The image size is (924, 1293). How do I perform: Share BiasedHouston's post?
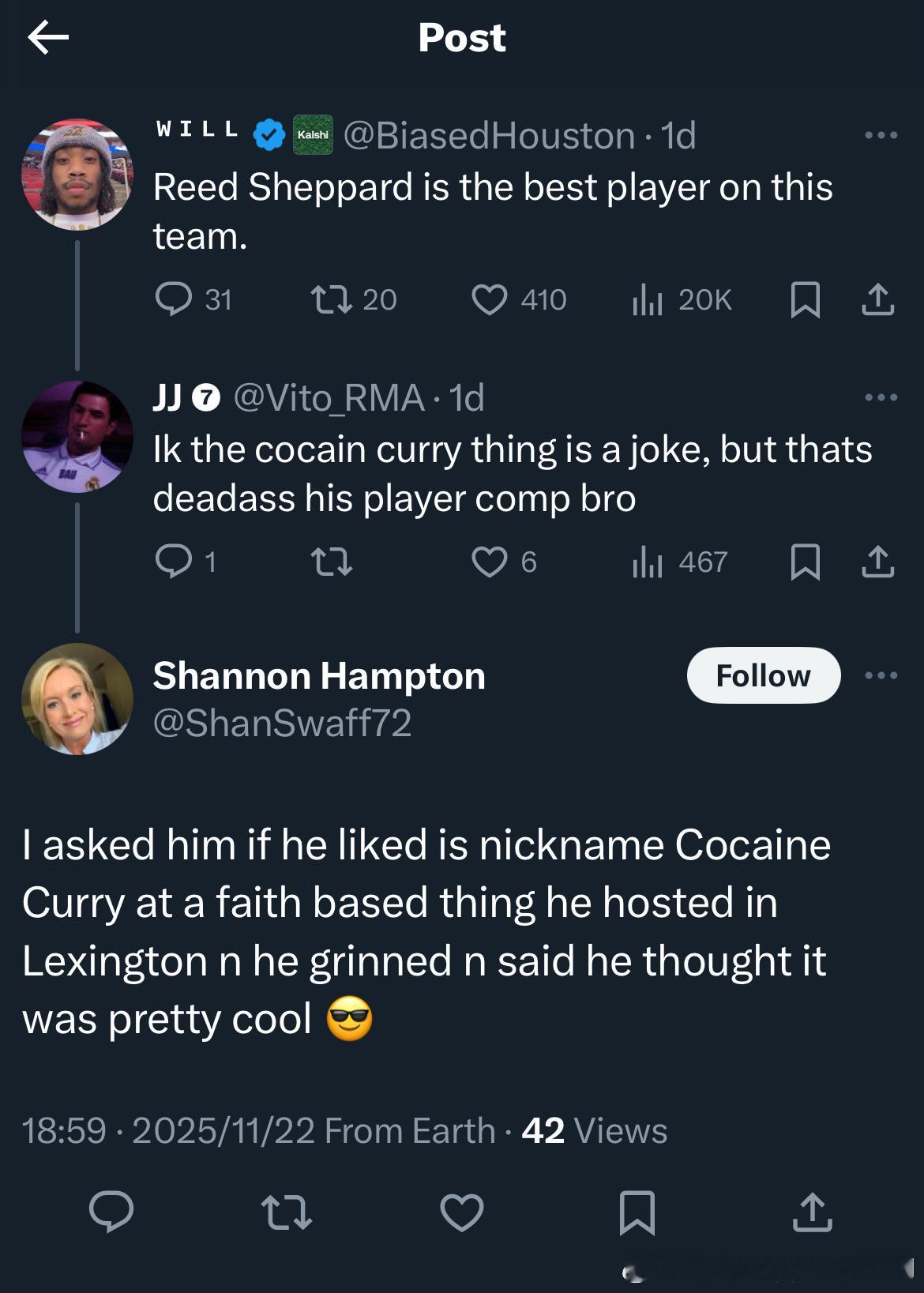(x=877, y=299)
